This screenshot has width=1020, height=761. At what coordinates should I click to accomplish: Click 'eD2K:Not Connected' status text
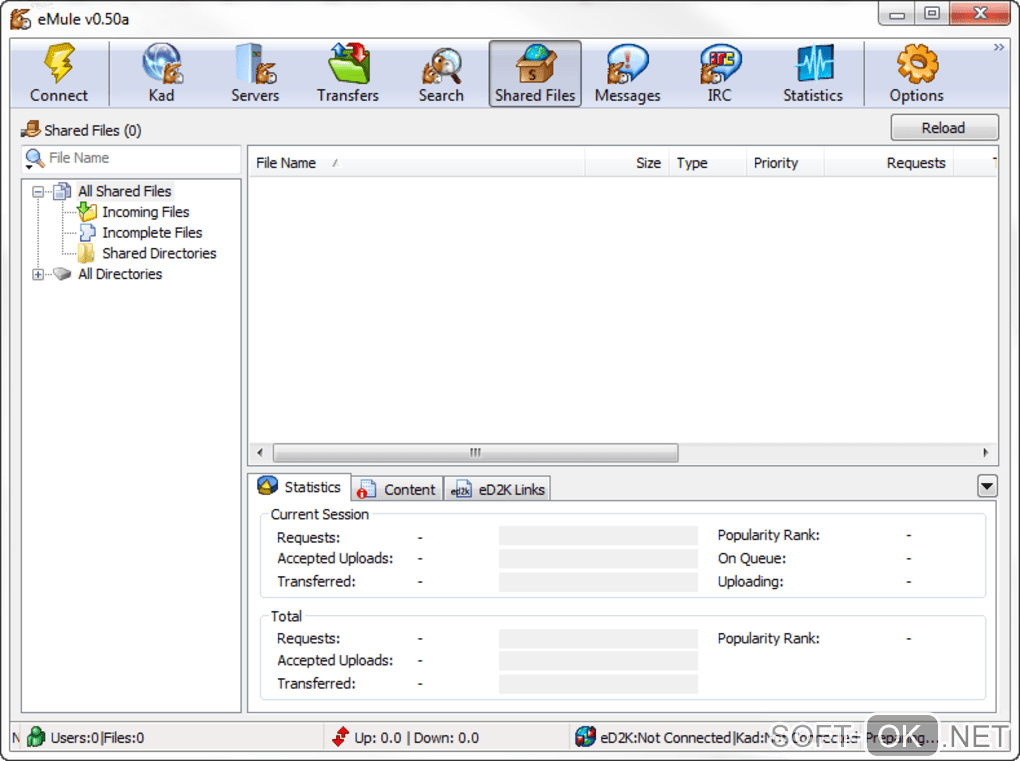665,738
